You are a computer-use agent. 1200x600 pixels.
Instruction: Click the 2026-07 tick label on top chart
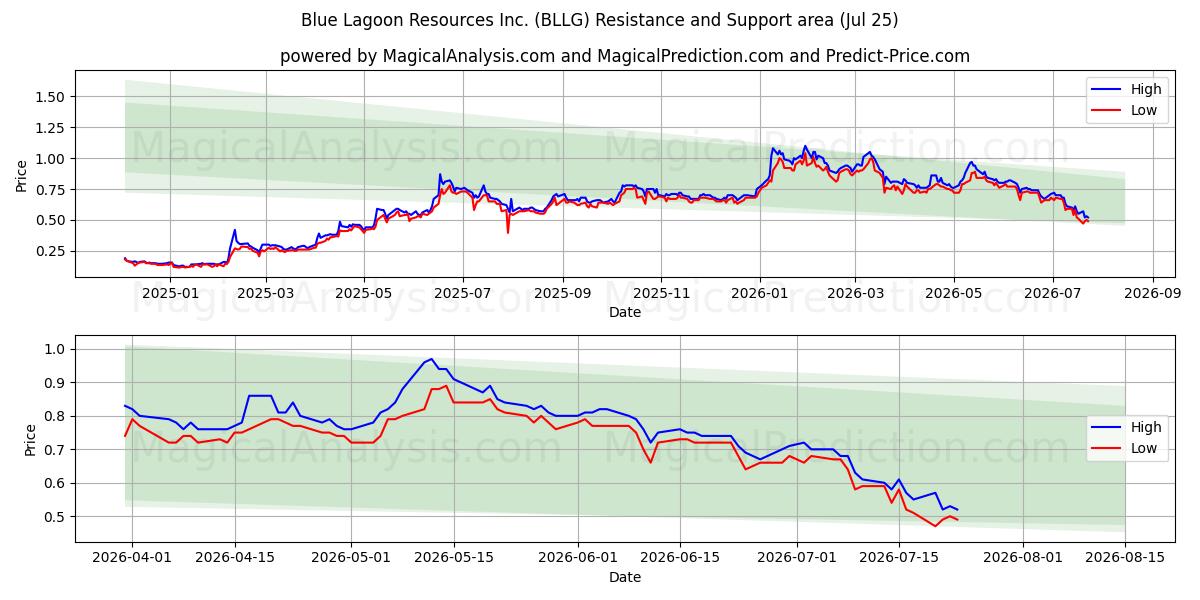[x=1053, y=293]
